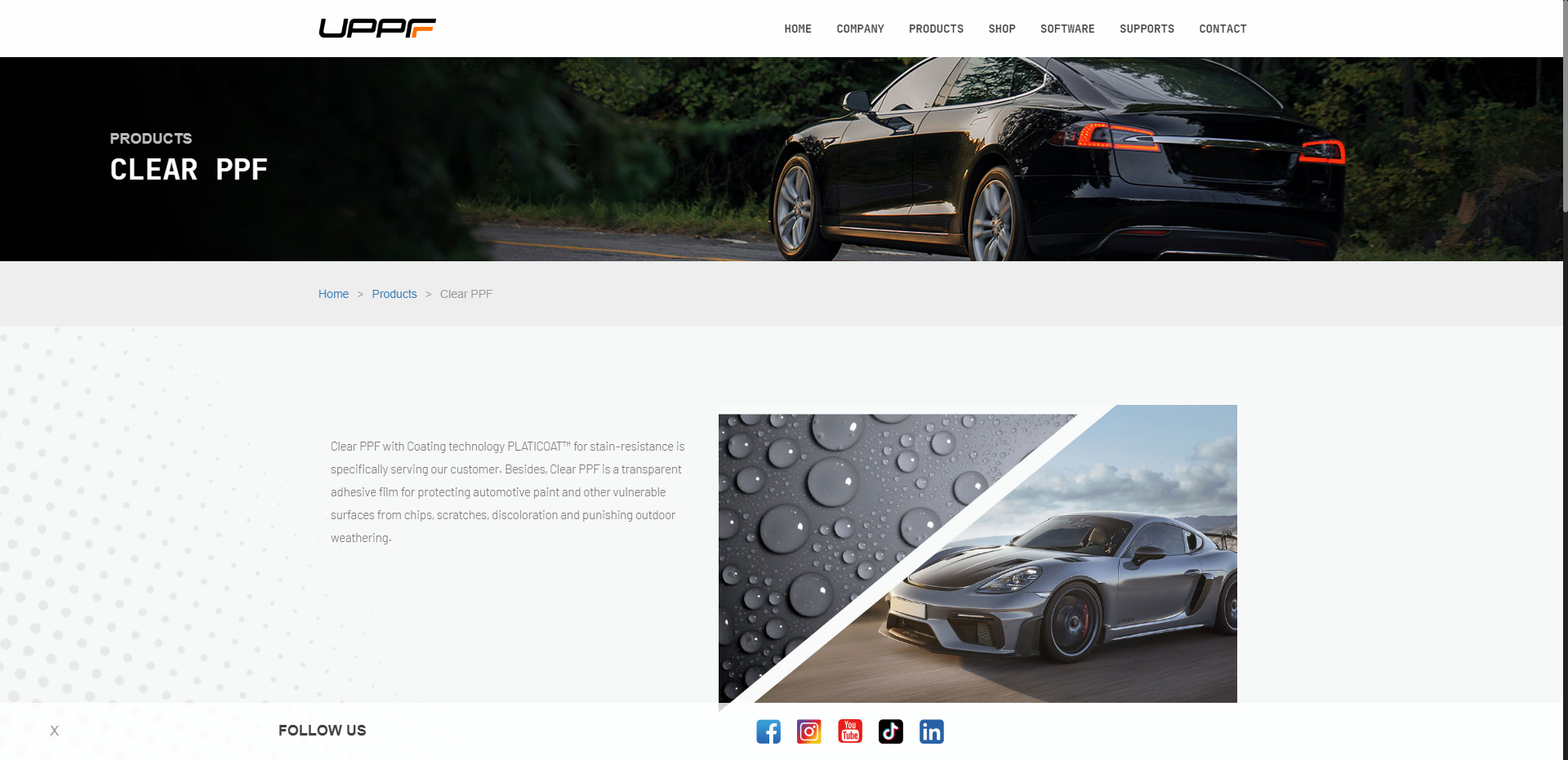Follow the Home breadcrumb link
The width and height of the screenshot is (1568, 760).
[333, 294]
